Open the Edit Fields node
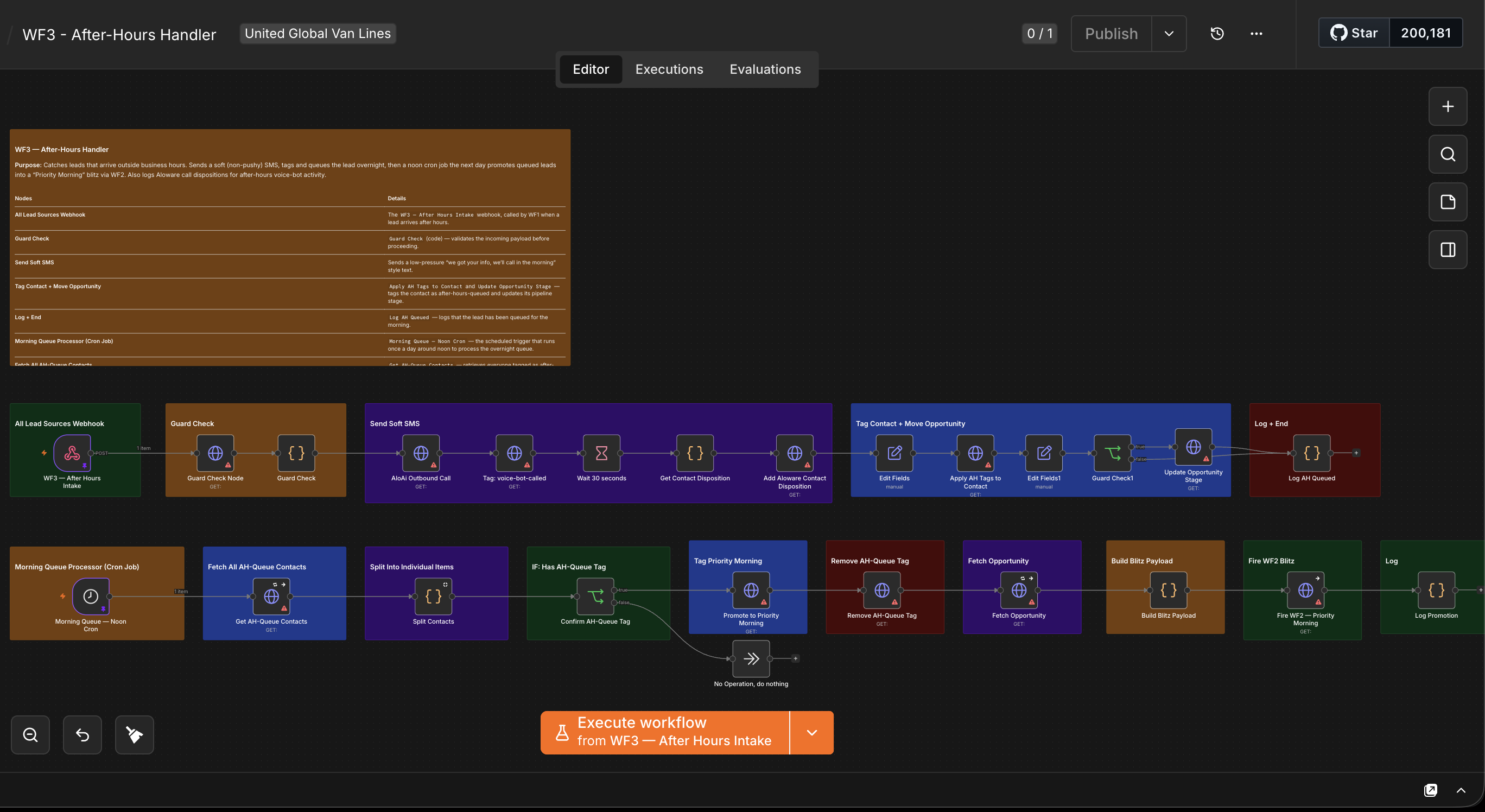Image resolution: width=1485 pixels, height=812 pixels. (x=894, y=453)
